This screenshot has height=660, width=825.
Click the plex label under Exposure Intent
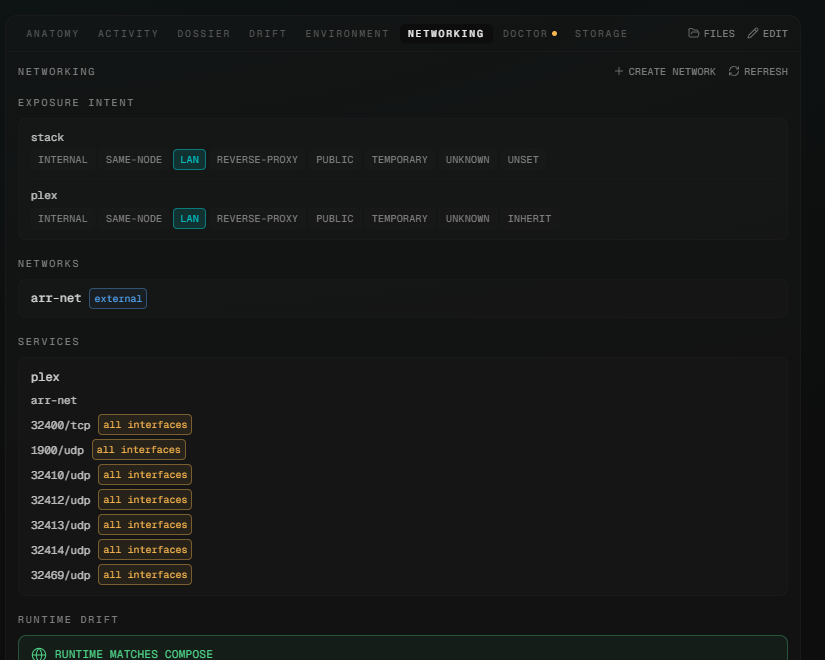tap(44, 195)
